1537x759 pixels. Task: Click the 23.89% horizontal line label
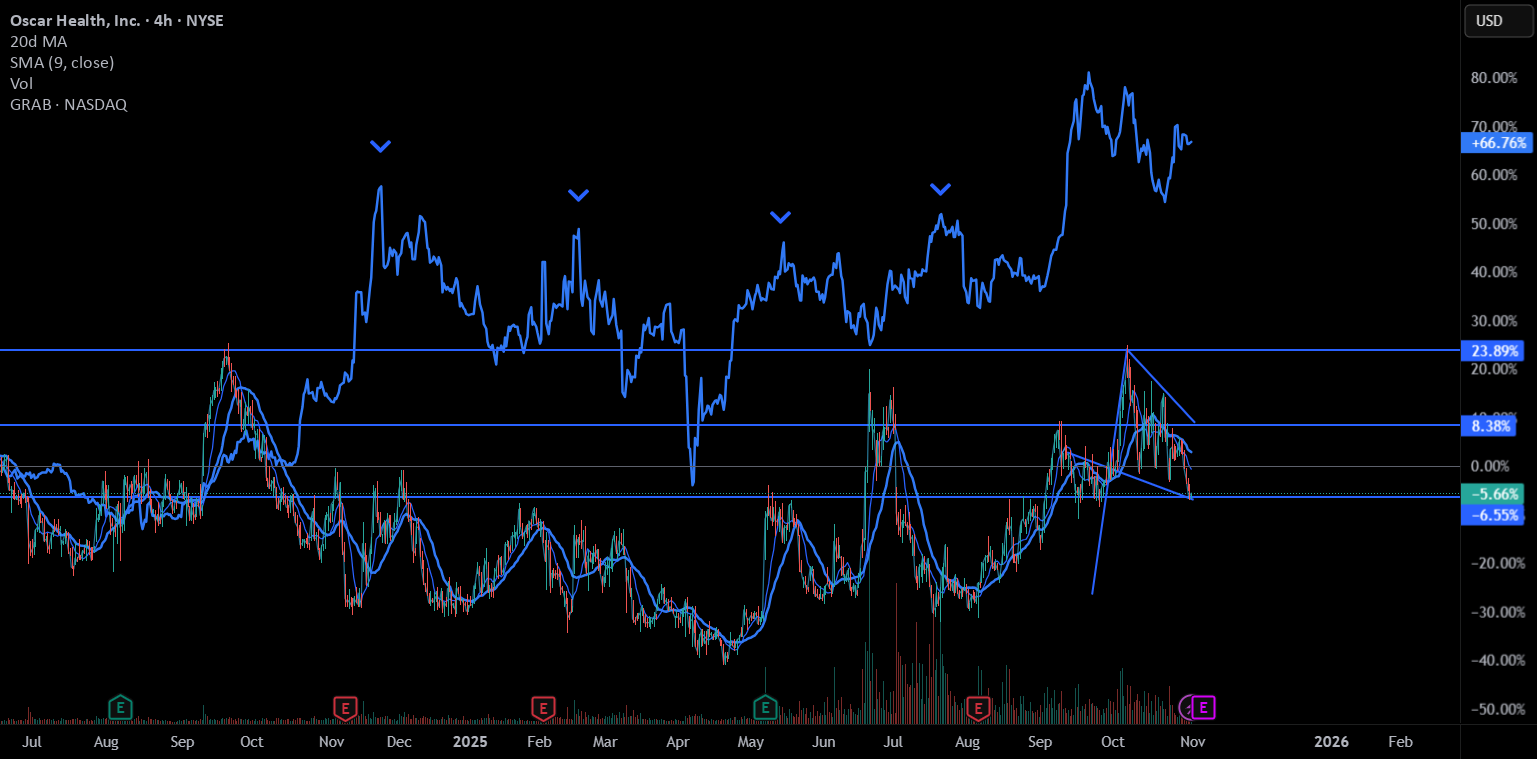[x=1494, y=351]
